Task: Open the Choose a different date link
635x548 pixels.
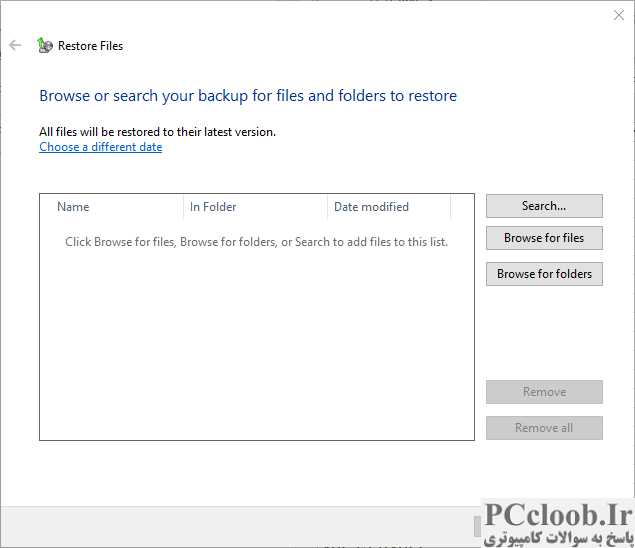Action: pos(100,147)
